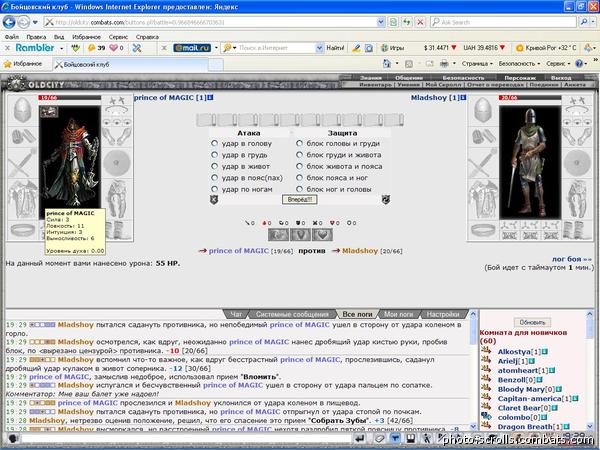Screen dimensions: 600x450
Task: Click the Rambler toolbar tools icon
Action: (137, 48)
